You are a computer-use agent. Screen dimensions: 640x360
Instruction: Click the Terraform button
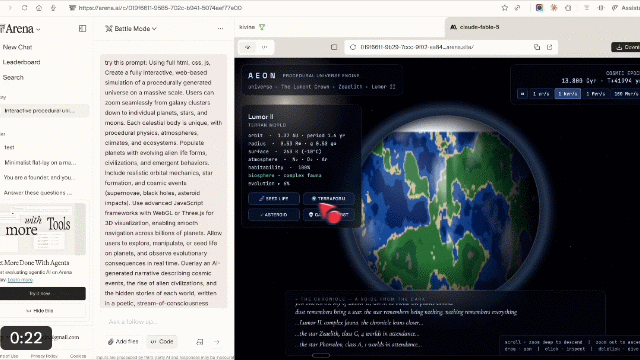tap(328, 198)
